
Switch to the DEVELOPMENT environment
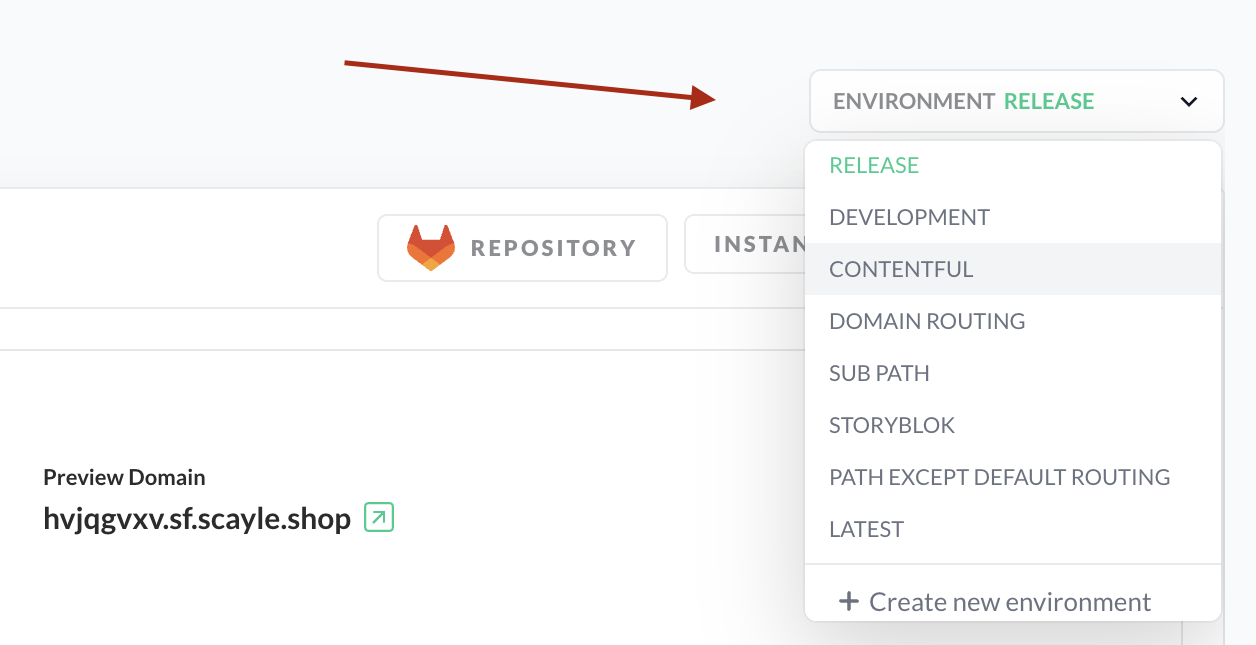pos(909,217)
